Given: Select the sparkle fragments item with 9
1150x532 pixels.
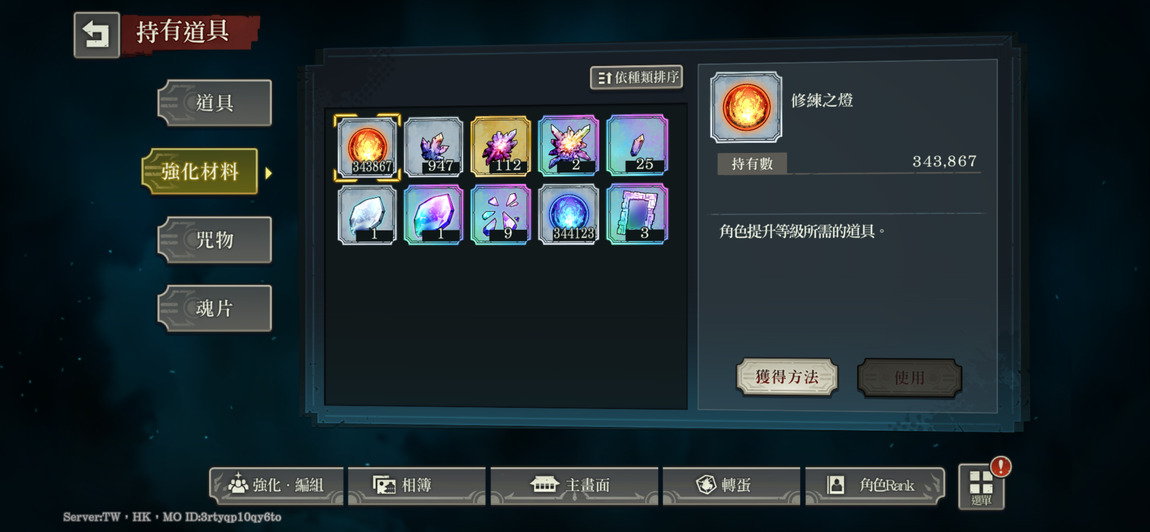Looking at the screenshot, I should point(501,214).
